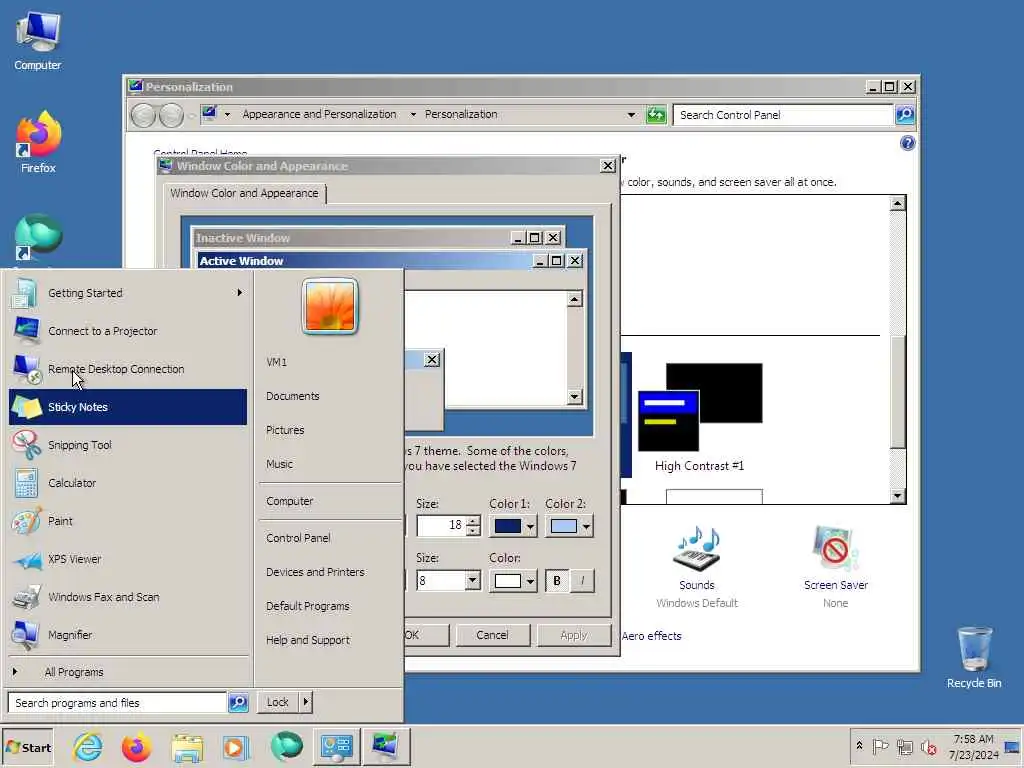Launch Snipping Tool from Start menu
The image size is (1024, 768).
(128, 445)
